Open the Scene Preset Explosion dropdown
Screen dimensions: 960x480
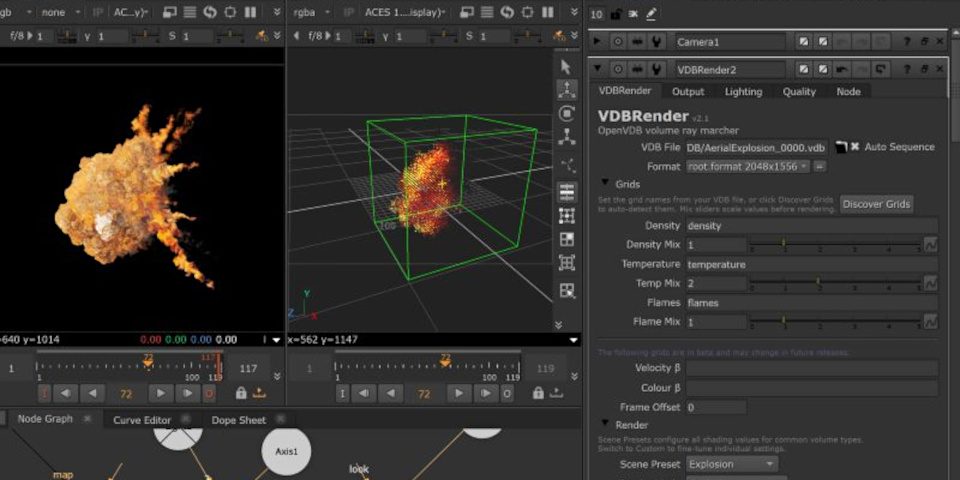[731, 464]
